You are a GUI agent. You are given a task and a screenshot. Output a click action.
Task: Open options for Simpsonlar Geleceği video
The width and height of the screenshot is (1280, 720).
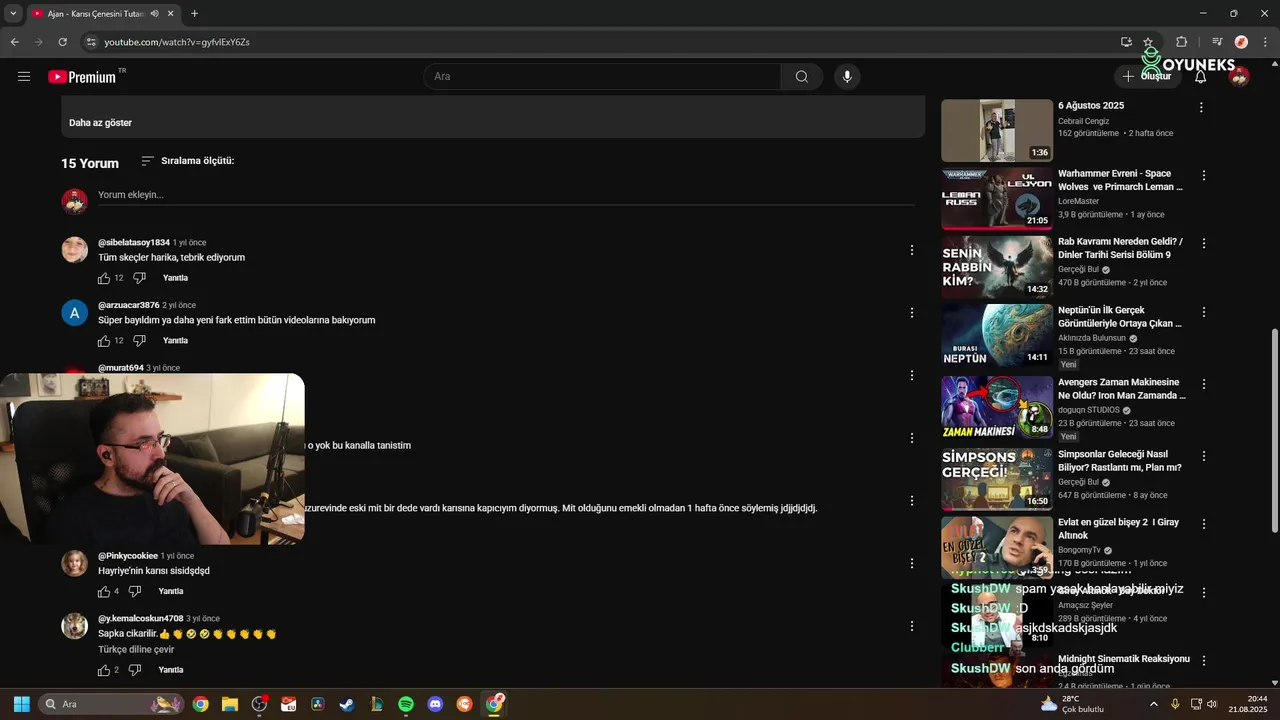click(x=1203, y=456)
